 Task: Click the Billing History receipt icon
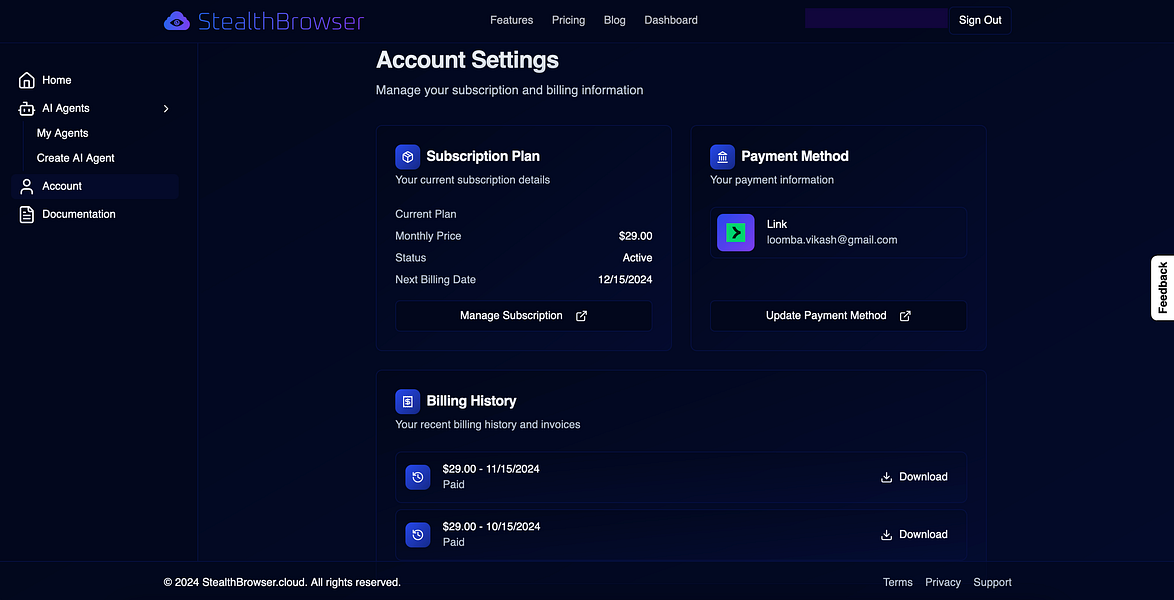tap(407, 400)
